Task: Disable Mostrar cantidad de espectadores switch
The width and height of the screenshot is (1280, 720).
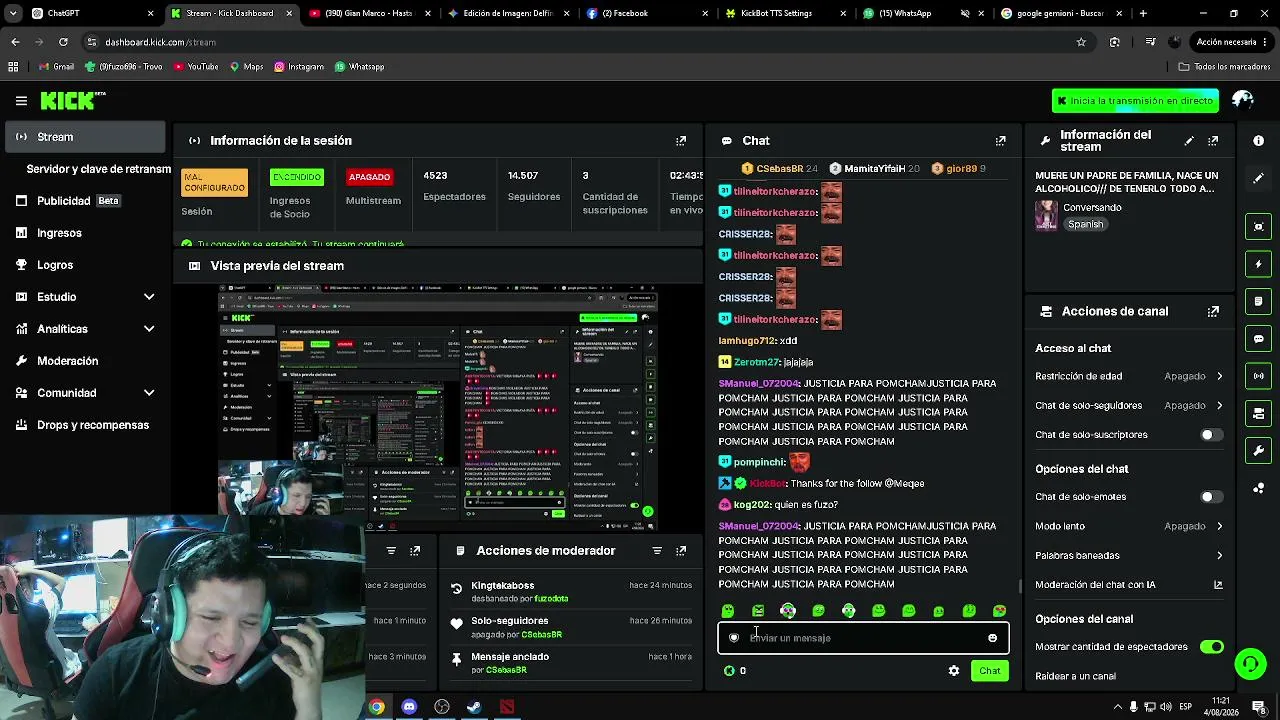Action: point(1211,647)
